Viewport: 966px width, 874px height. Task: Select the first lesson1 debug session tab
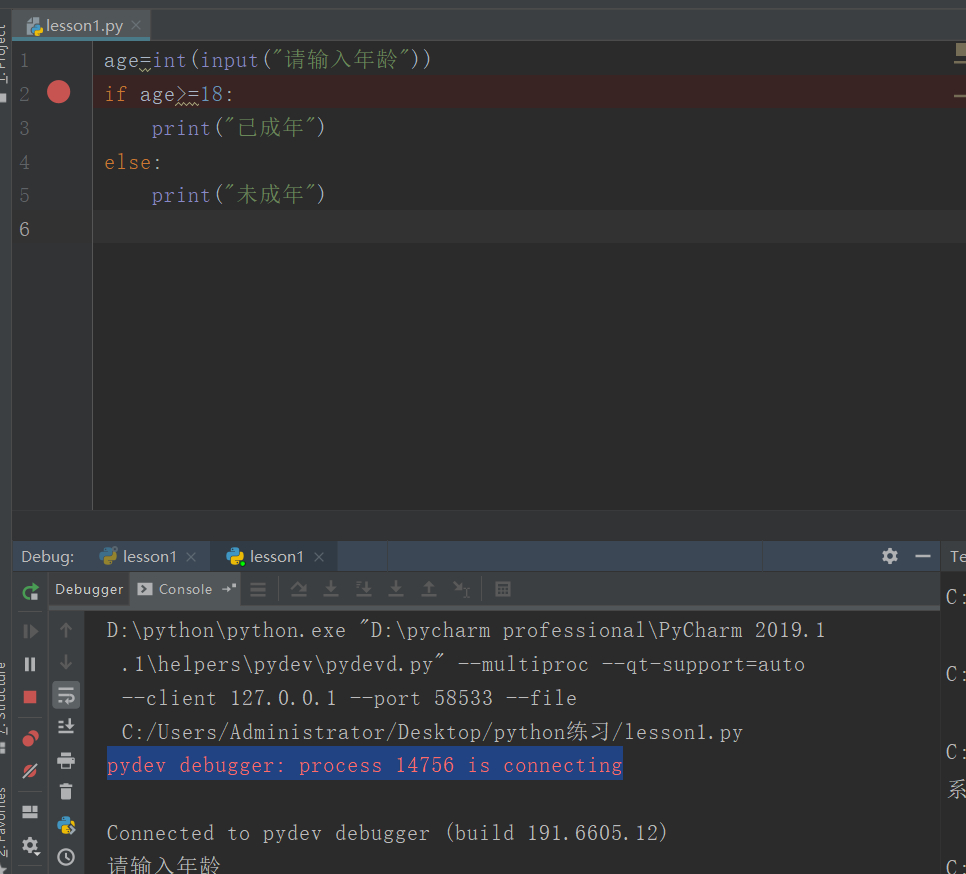[x=149, y=556]
